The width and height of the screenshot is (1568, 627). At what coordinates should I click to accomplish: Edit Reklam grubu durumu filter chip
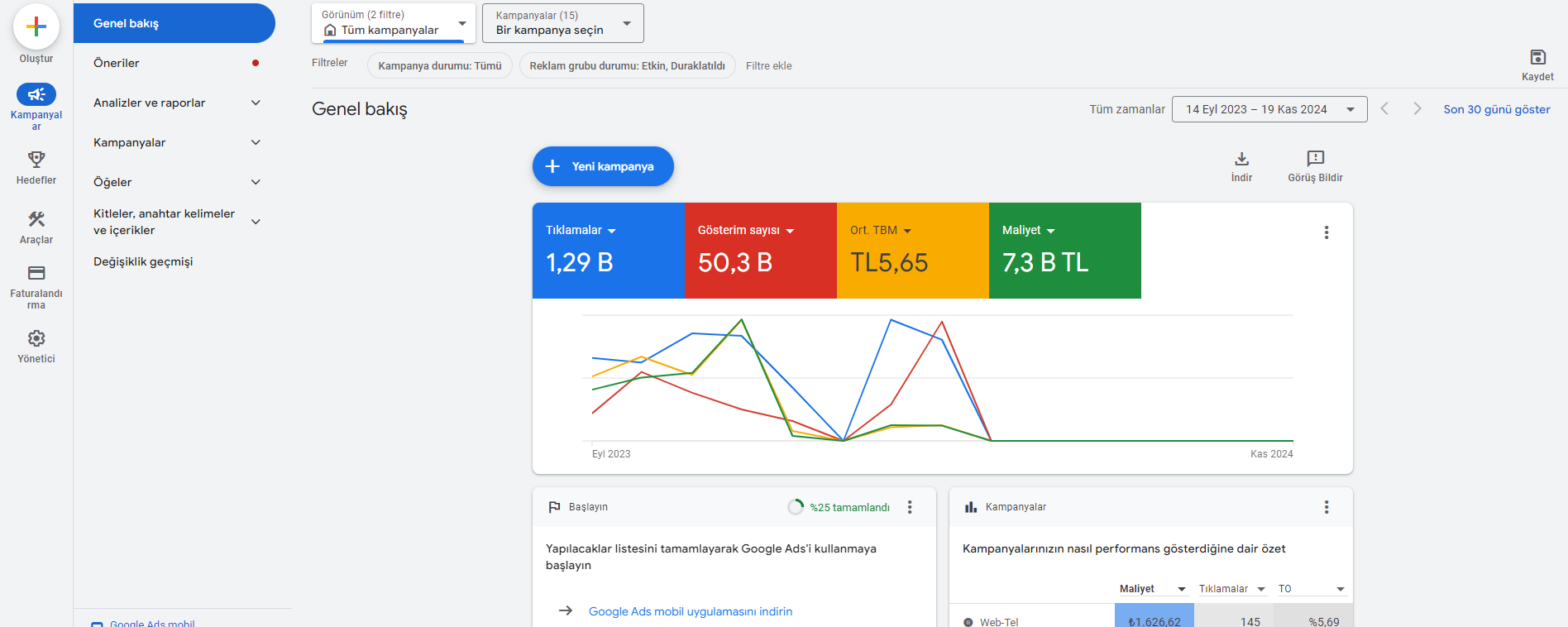628,65
